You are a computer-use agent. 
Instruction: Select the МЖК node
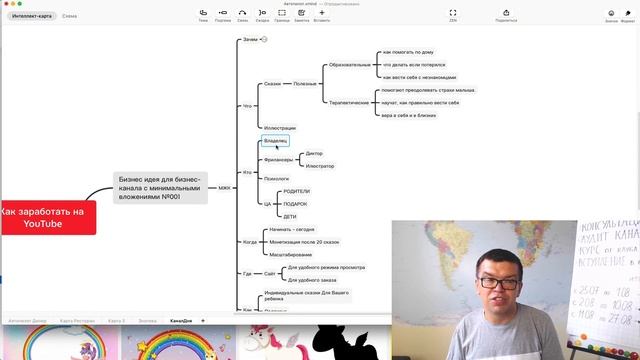click(x=224, y=188)
